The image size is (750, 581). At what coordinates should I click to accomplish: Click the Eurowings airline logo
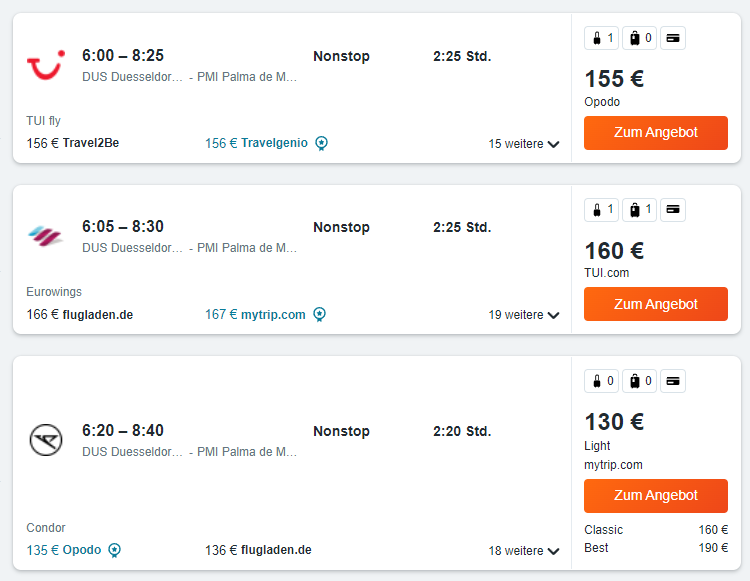point(45,236)
